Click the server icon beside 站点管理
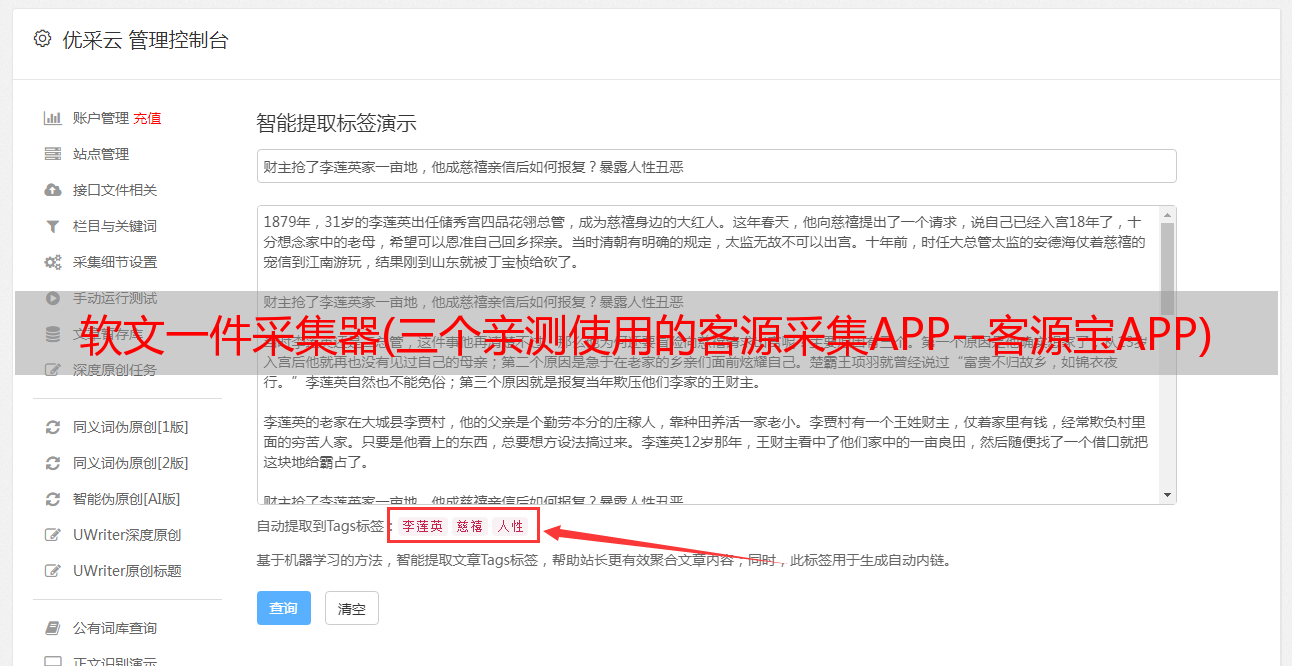The width and height of the screenshot is (1292, 666). point(53,154)
